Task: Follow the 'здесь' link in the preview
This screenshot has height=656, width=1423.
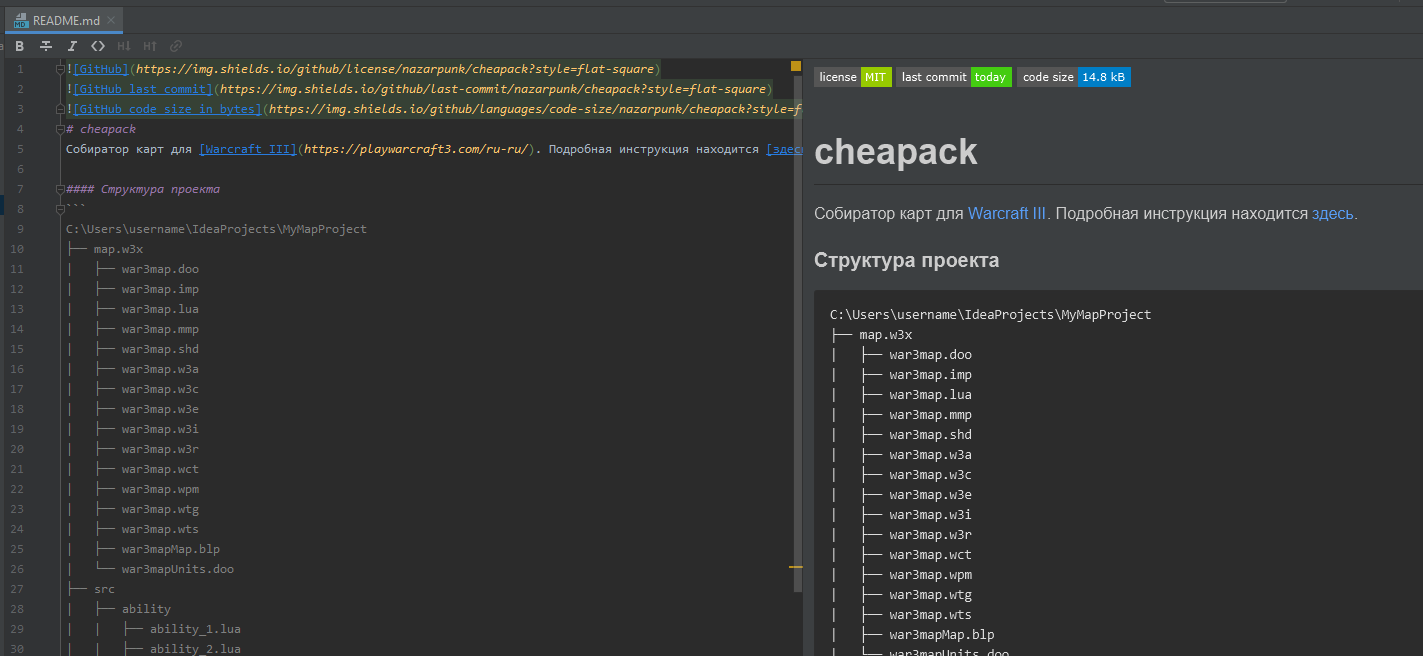Action: pyautogui.click(x=1333, y=213)
